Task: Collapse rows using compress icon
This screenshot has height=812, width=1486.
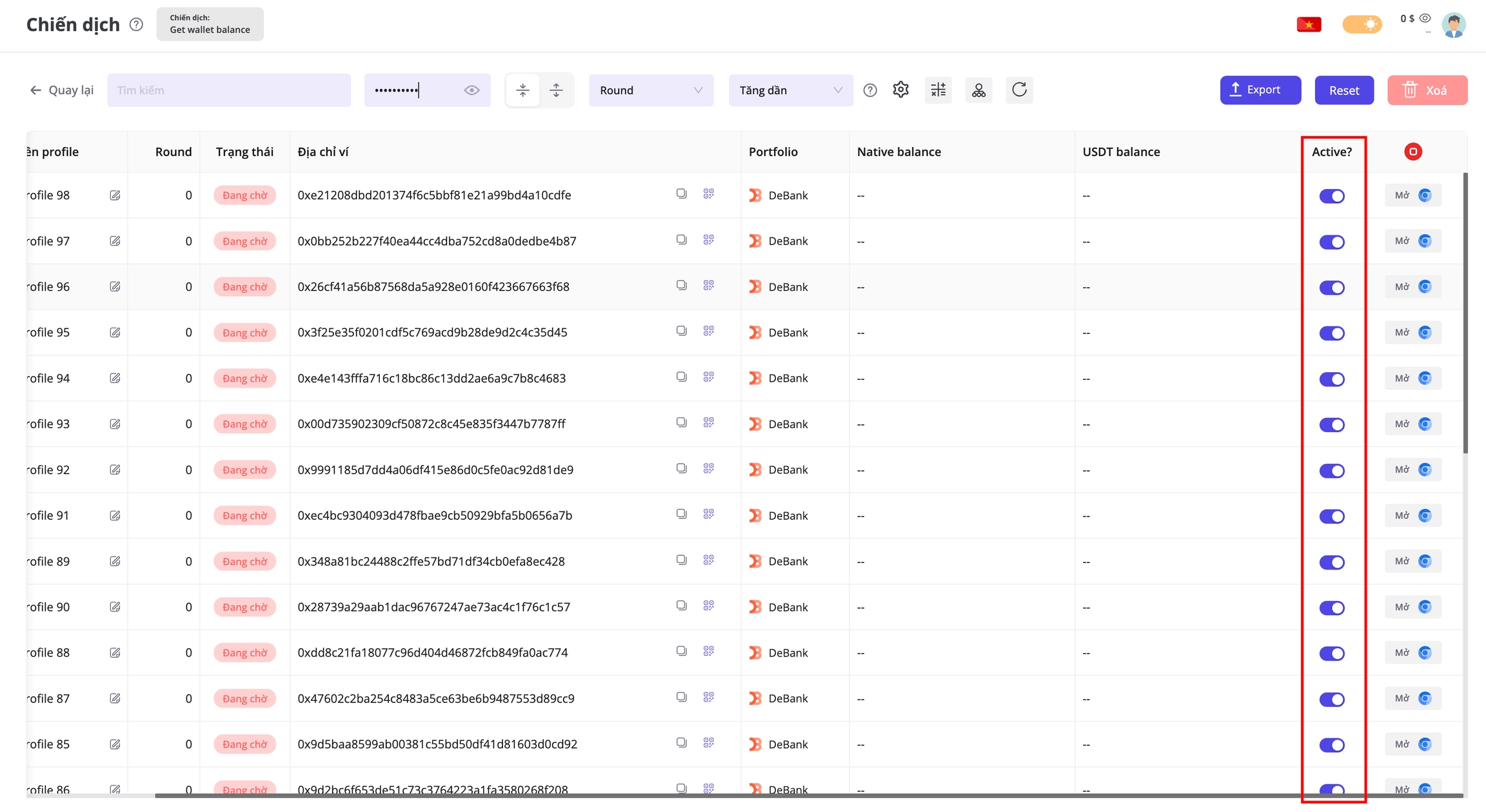Action: click(523, 90)
